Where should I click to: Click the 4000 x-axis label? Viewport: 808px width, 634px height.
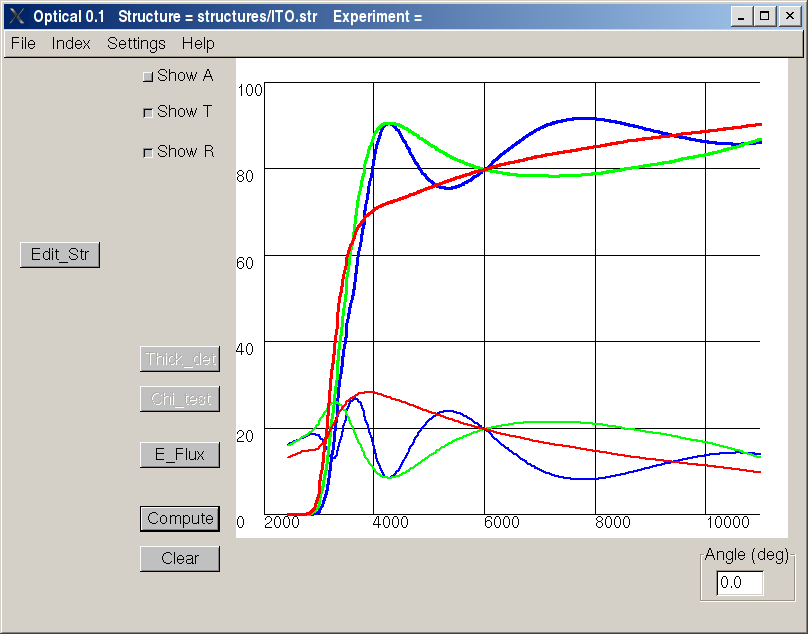(391, 523)
